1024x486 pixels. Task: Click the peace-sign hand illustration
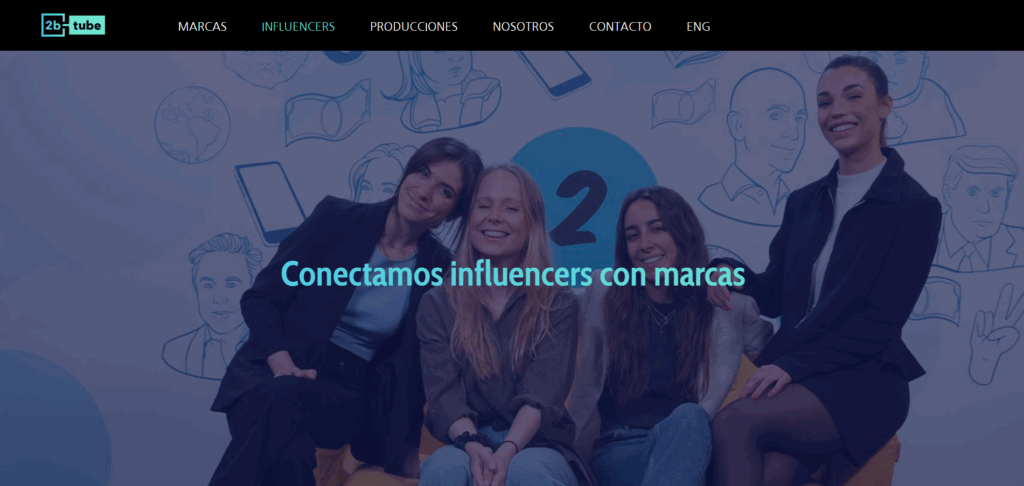click(995, 342)
